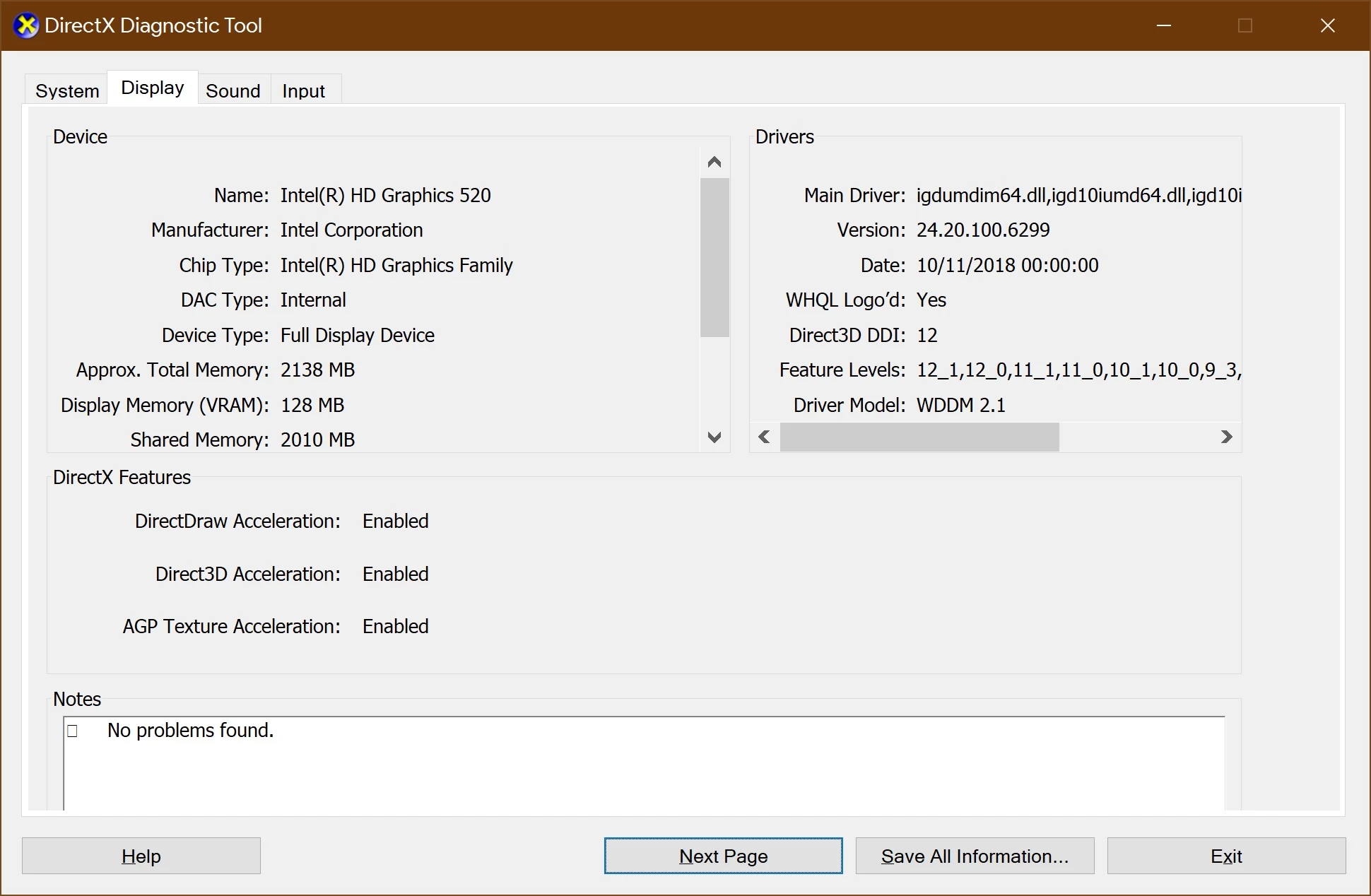This screenshot has height=896, width=1371.
Task: Go to the Input tab
Action: tap(303, 91)
